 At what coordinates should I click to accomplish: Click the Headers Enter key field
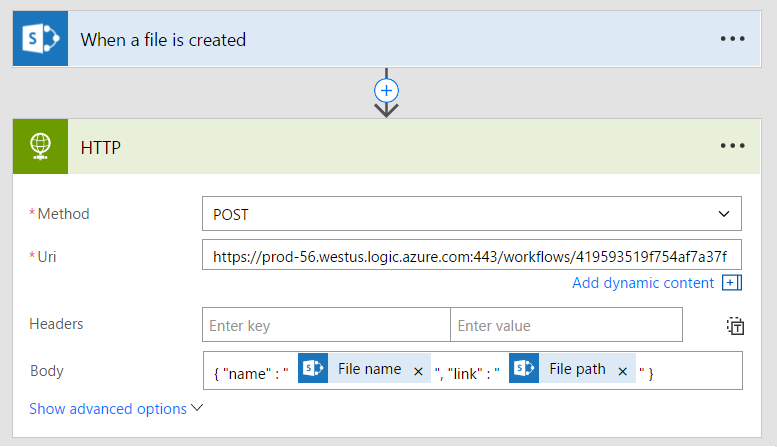pos(326,325)
